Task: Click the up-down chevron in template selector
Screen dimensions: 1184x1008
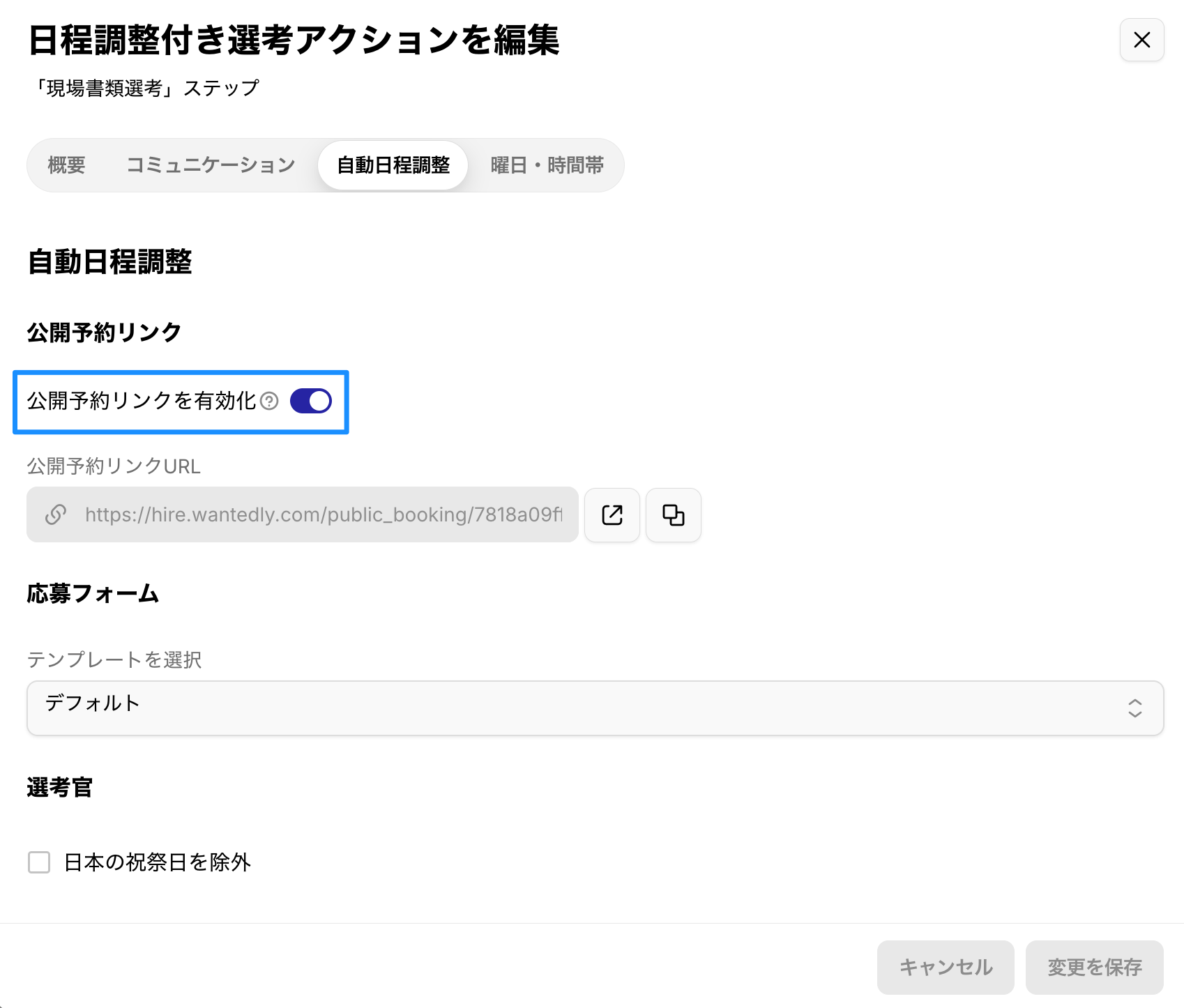Action: coord(1134,708)
